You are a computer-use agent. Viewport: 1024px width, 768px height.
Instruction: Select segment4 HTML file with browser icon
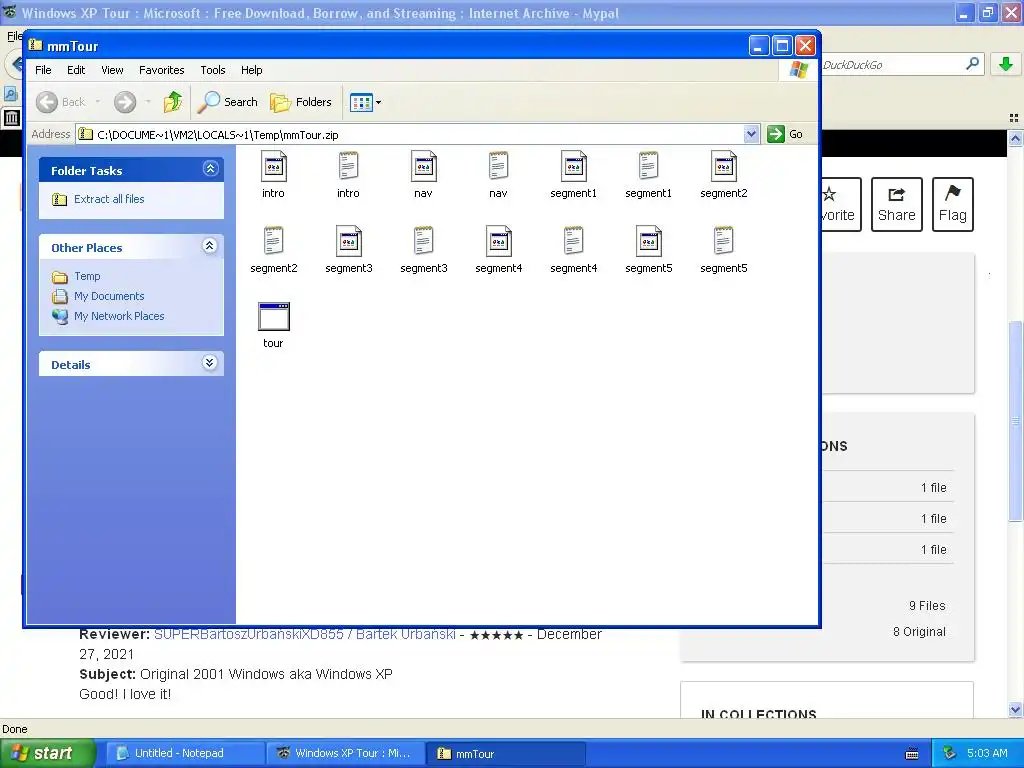498,242
